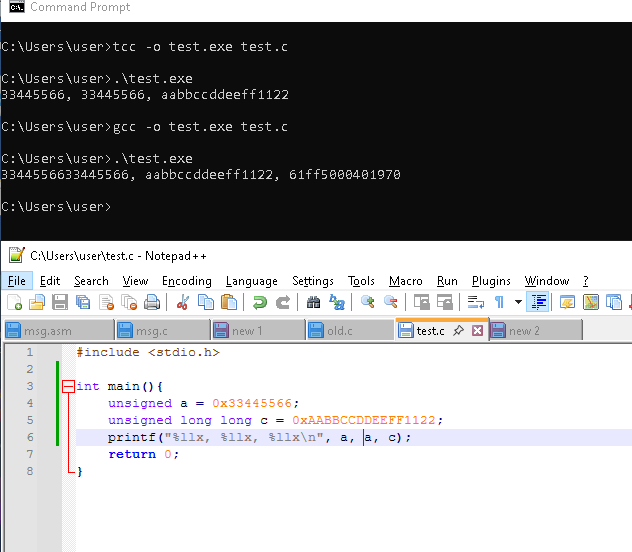Click the Notepad++ title bar icon
This screenshot has width=632, height=552.
coord(17,255)
